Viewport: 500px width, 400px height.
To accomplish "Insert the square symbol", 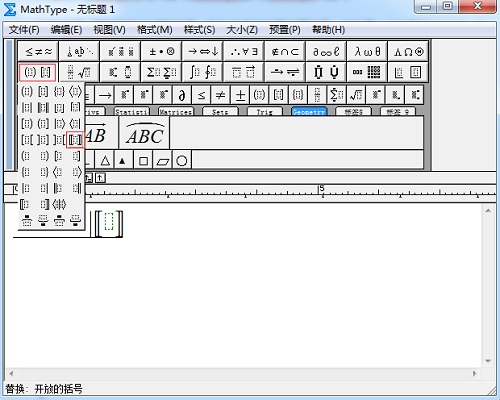I will (x=143, y=161).
